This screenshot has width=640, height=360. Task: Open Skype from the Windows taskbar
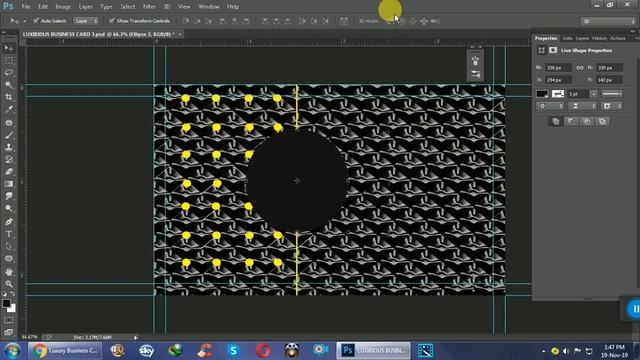[233, 351]
